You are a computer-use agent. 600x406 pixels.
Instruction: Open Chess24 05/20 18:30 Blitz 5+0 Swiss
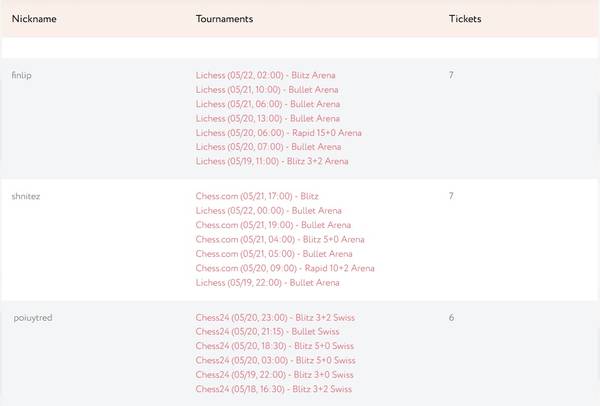[274, 346]
